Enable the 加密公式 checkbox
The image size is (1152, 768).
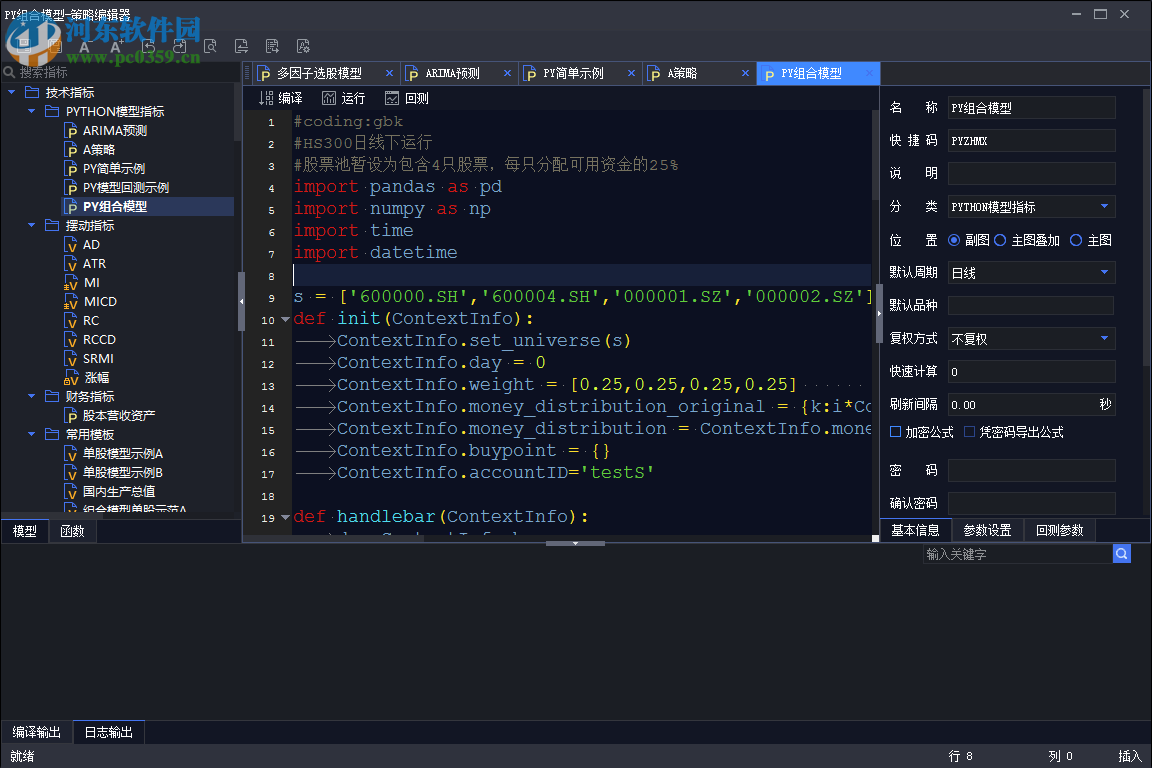pos(896,432)
